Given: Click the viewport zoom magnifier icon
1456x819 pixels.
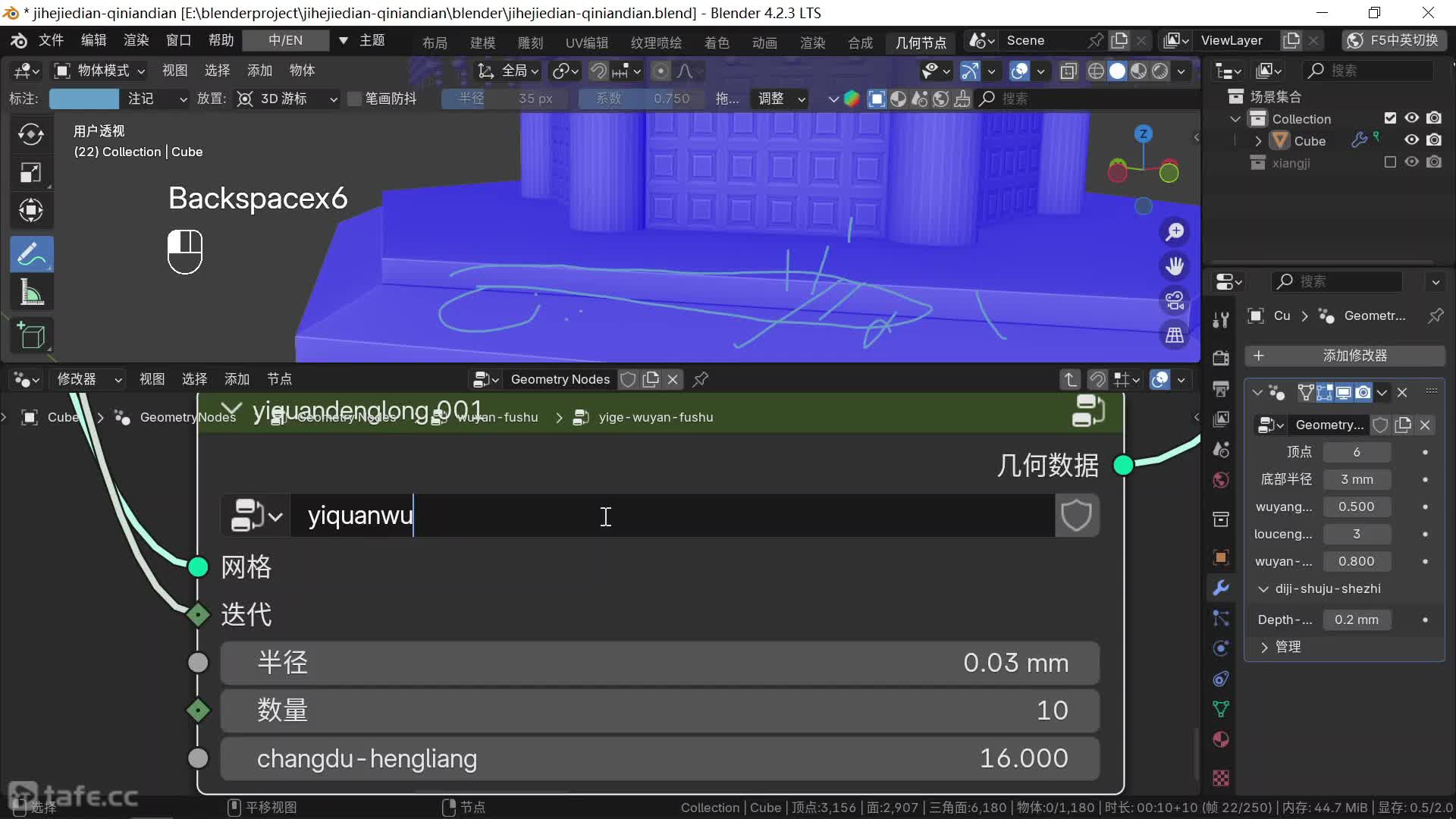Looking at the screenshot, I should pos(1175,232).
